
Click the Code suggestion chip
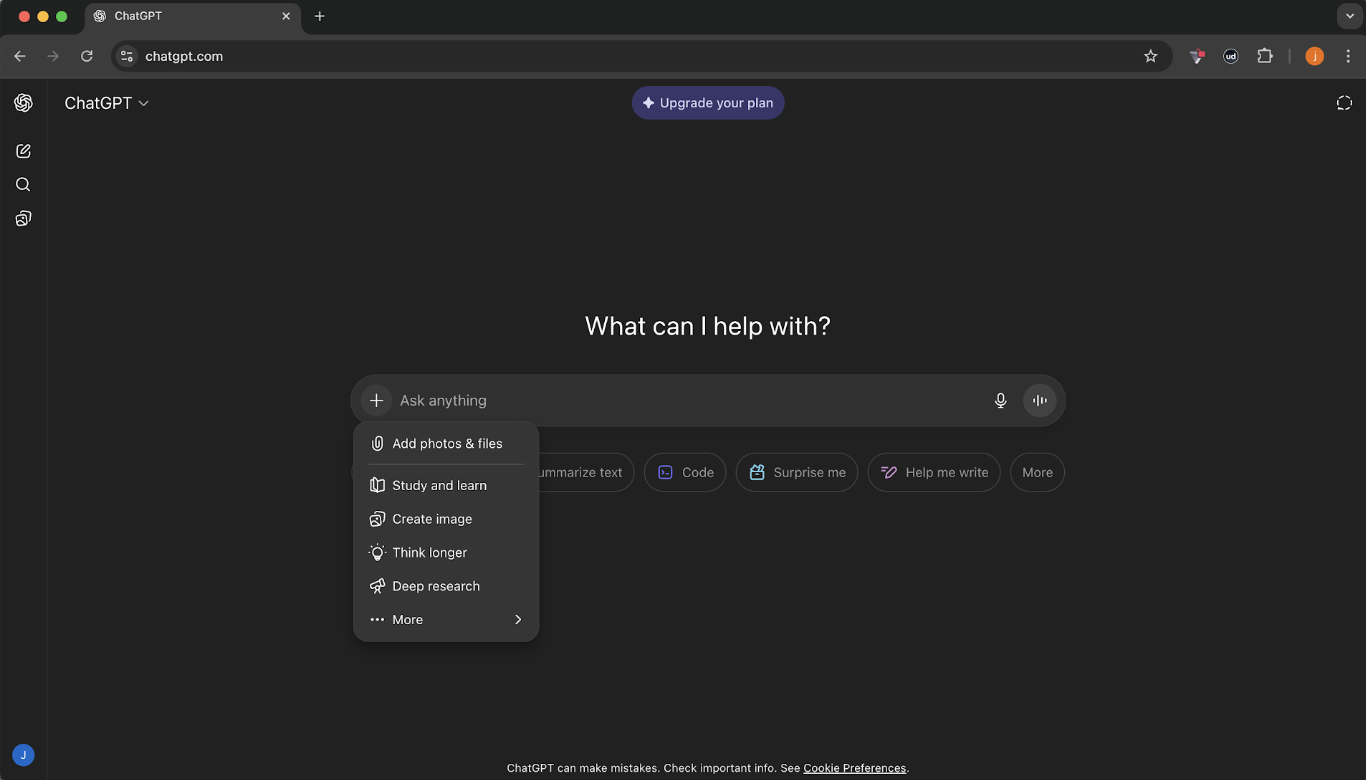[x=685, y=473]
